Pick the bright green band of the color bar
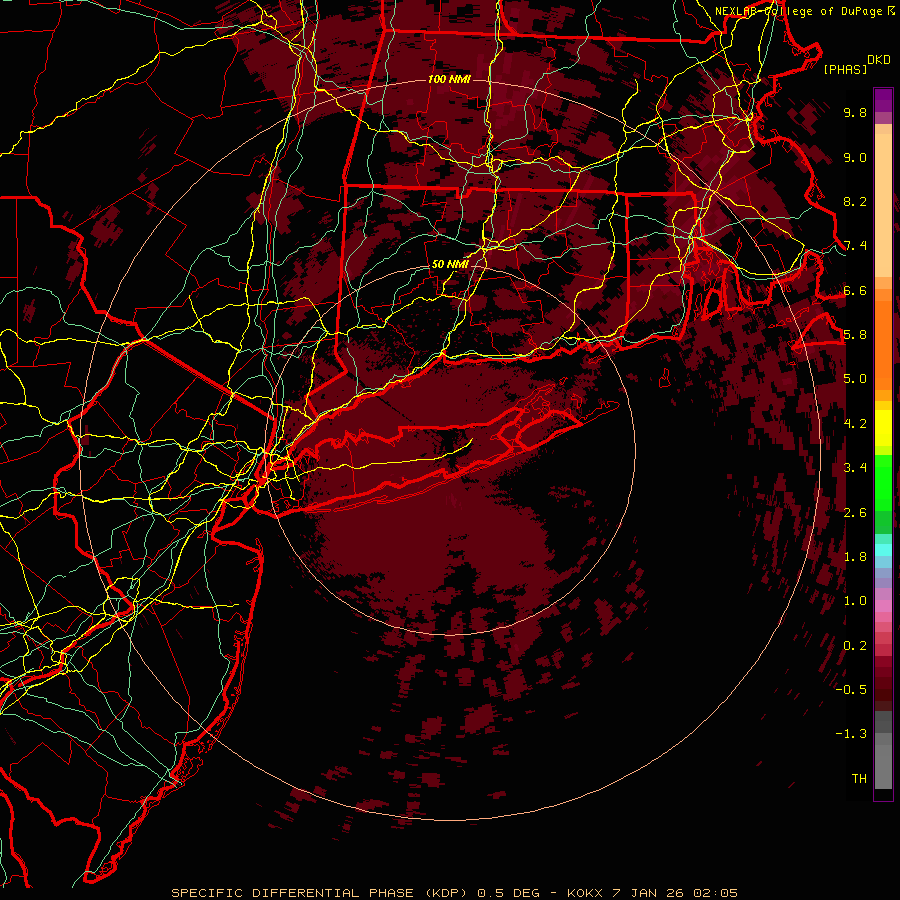Image resolution: width=900 pixels, height=900 pixels. click(x=883, y=482)
